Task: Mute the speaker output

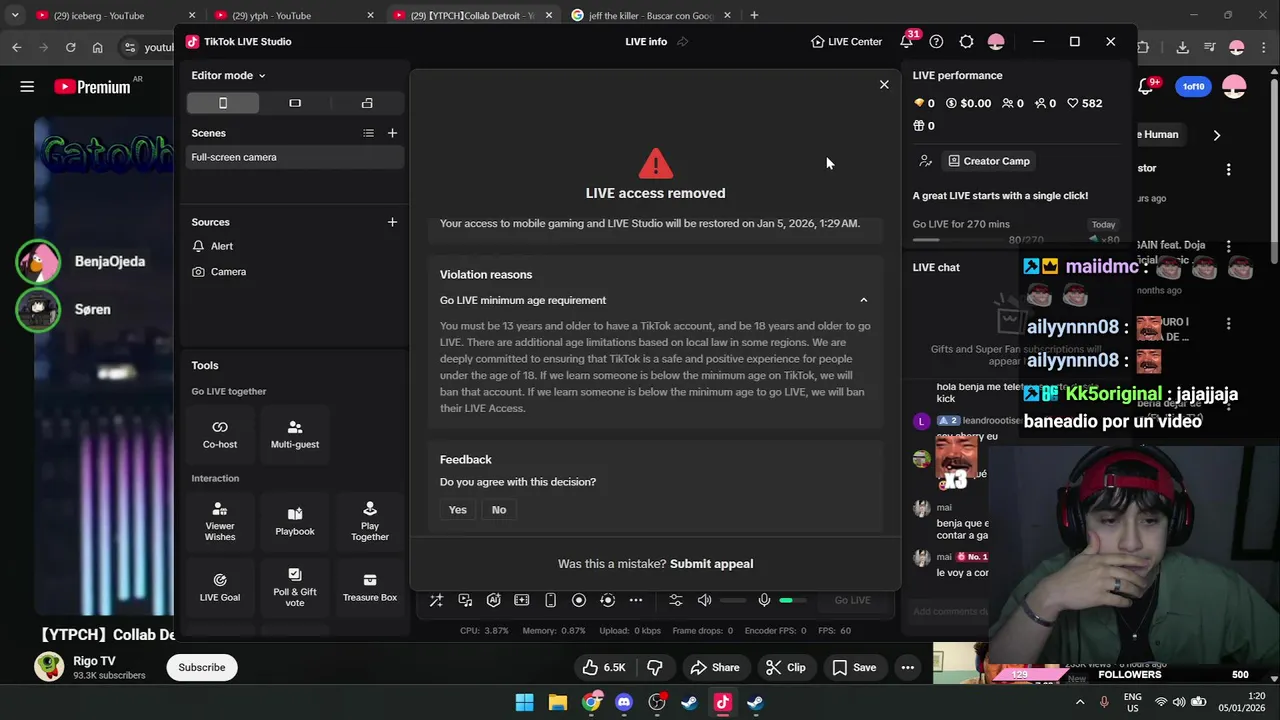Action: click(x=704, y=600)
